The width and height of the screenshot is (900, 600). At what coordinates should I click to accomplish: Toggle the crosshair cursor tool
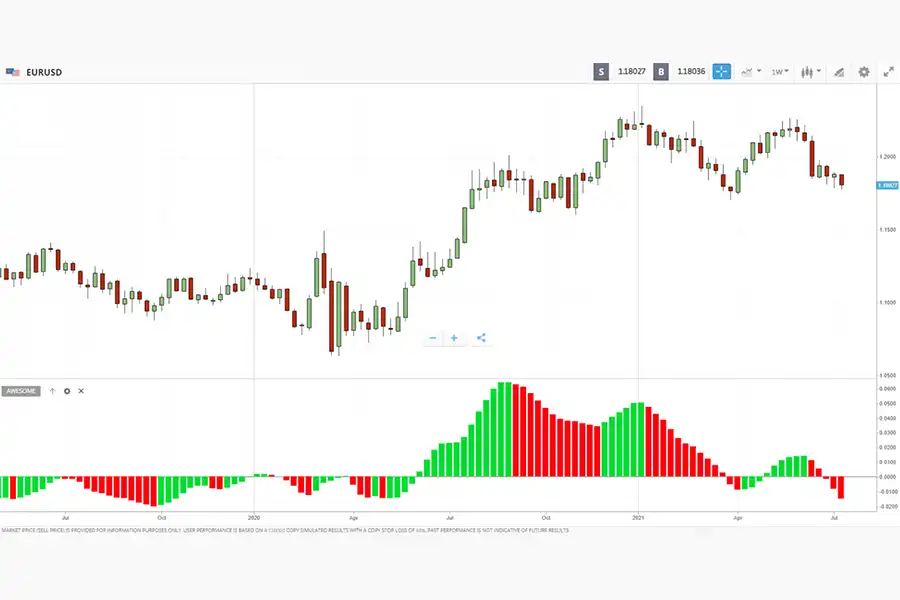pyautogui.click(x=721, y=72)
